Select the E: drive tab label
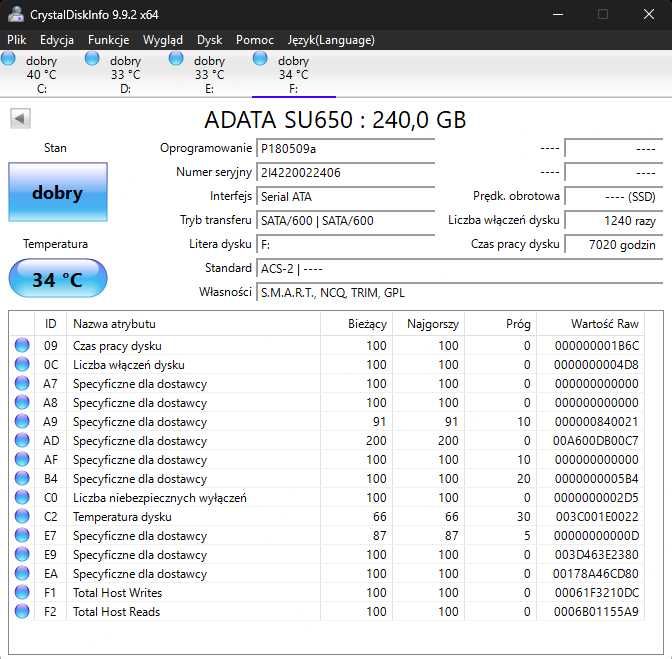The width and height of the screenshot is (672, 659). coord(209,89)
